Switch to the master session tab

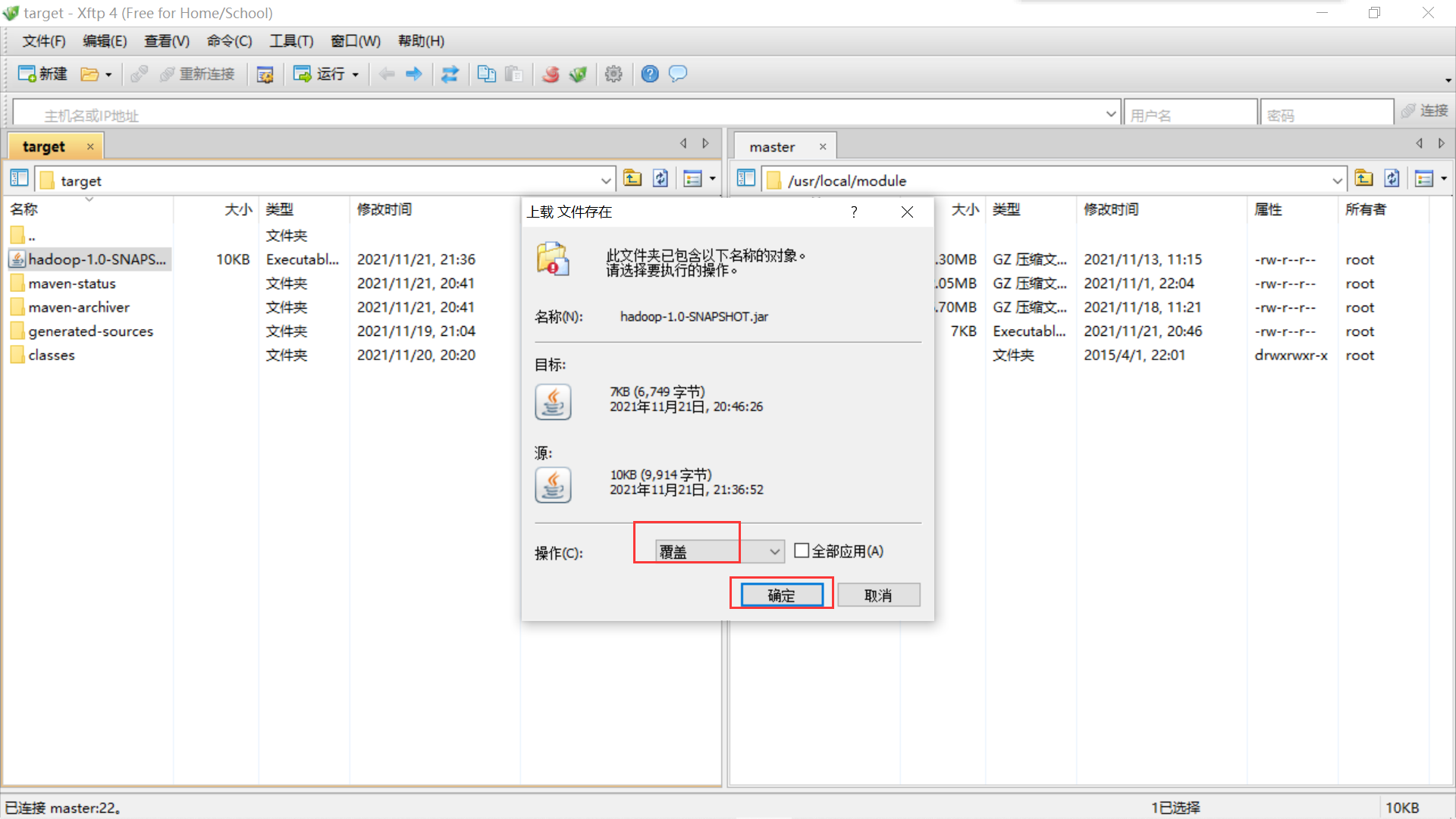click(772, 146)
